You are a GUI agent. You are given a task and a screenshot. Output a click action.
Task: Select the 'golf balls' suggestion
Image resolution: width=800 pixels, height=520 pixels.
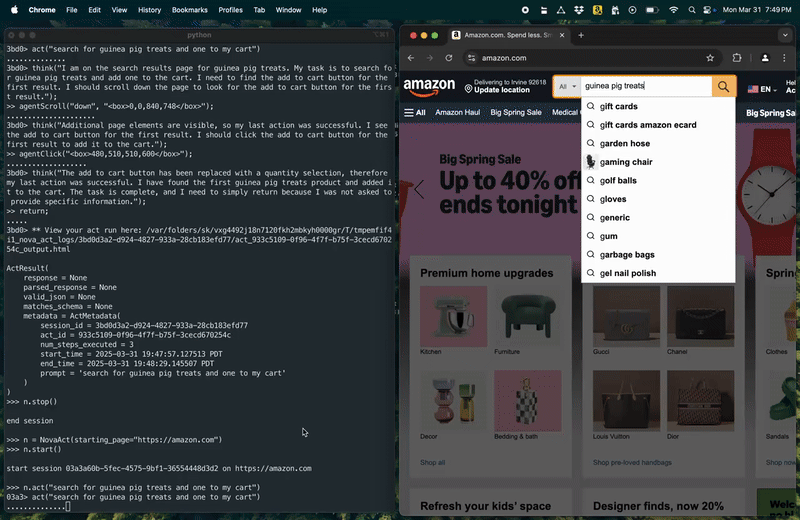pyautogui.click(x=658, y=181)
